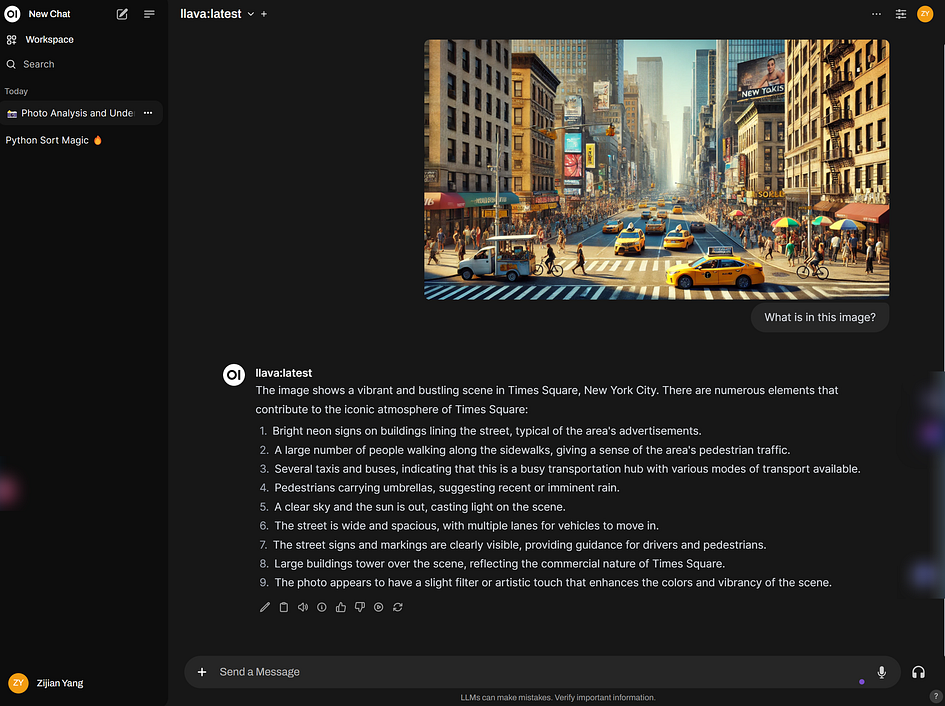Copy the response to the clipboard
945x706 pixels.
pos(284,607)
